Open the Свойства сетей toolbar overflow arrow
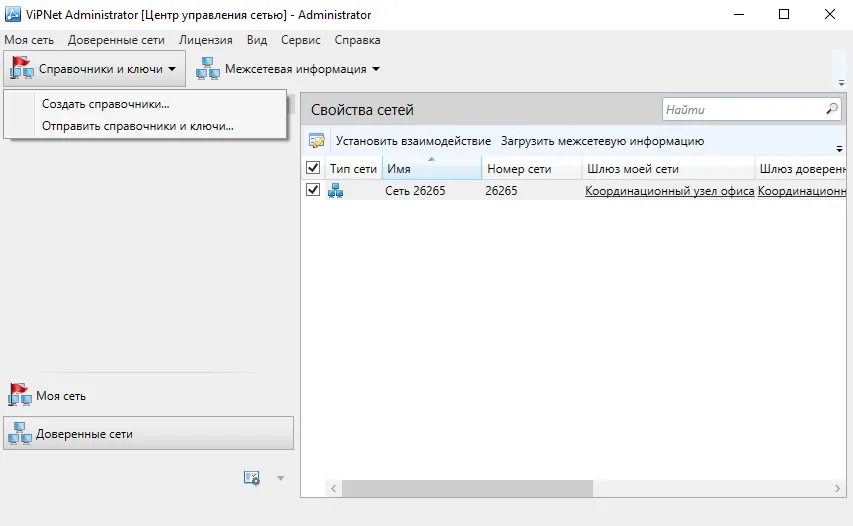853x526 pixels. (839, 148)
